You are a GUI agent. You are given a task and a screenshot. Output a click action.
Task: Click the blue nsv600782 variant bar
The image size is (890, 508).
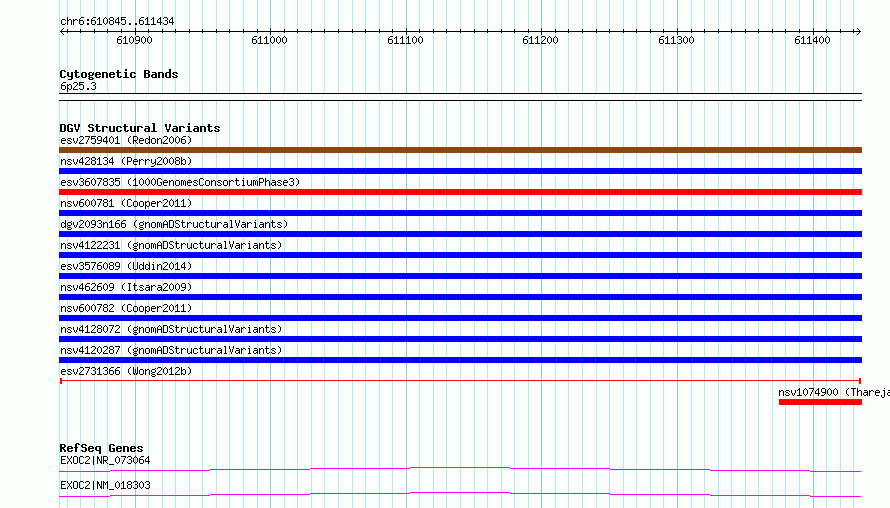tap(460, 318)
